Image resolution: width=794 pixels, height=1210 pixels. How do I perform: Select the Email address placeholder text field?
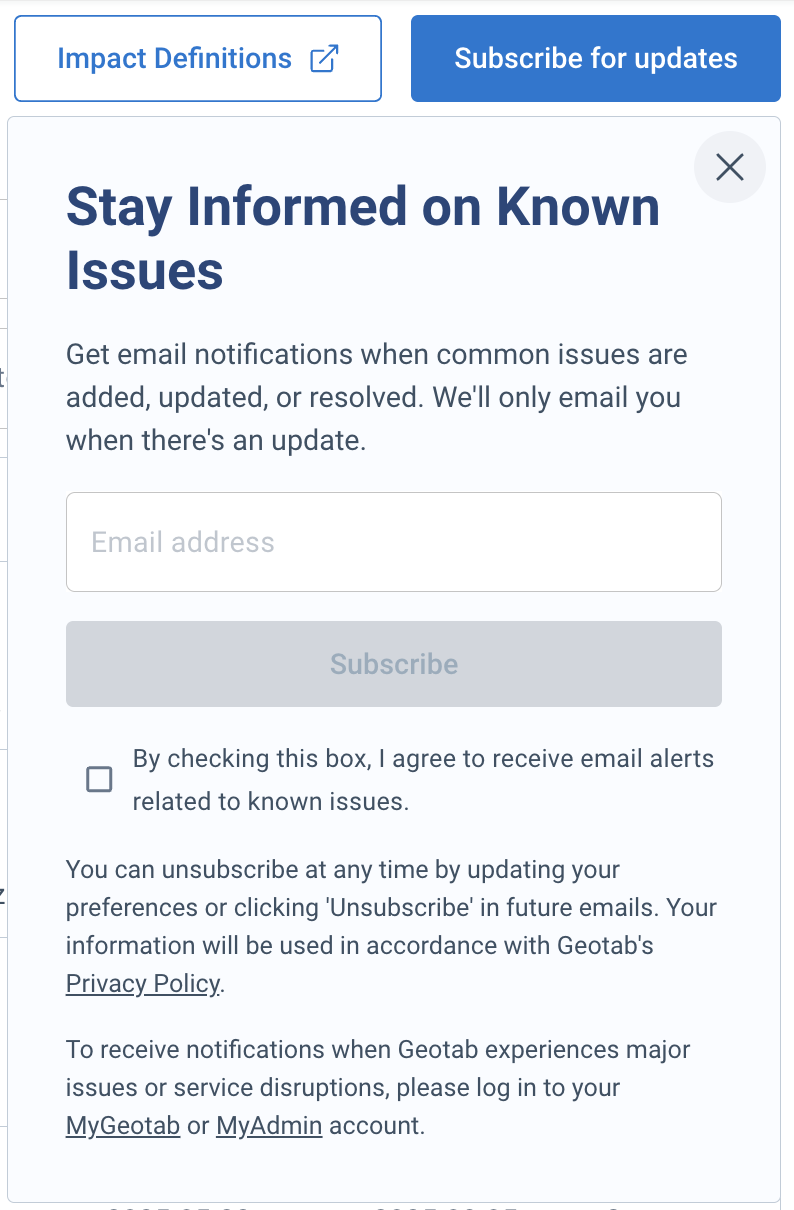[x=393, y=541]
